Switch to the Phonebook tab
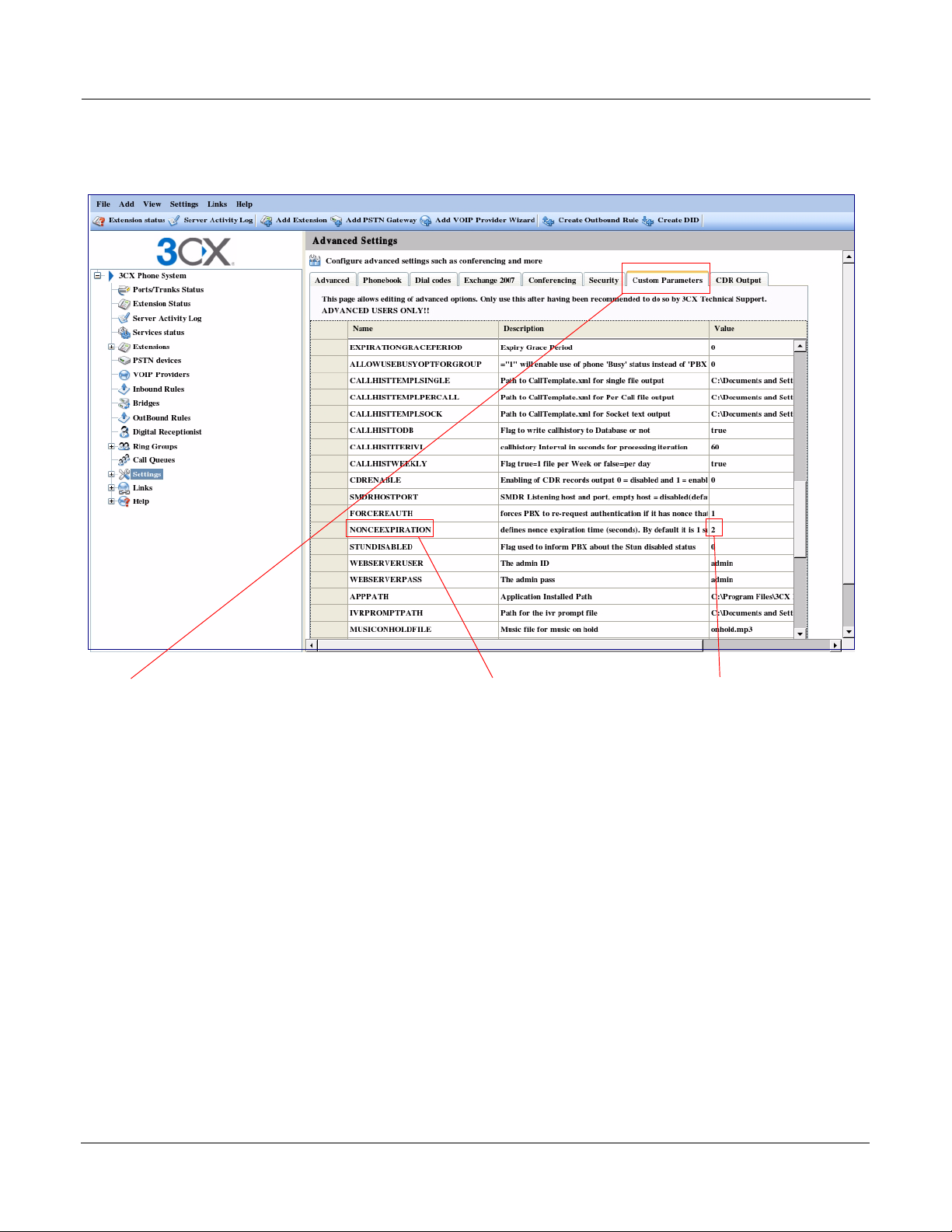This screenshot has width=952, height=1232. pyautogui.click(x=382, y=280)
